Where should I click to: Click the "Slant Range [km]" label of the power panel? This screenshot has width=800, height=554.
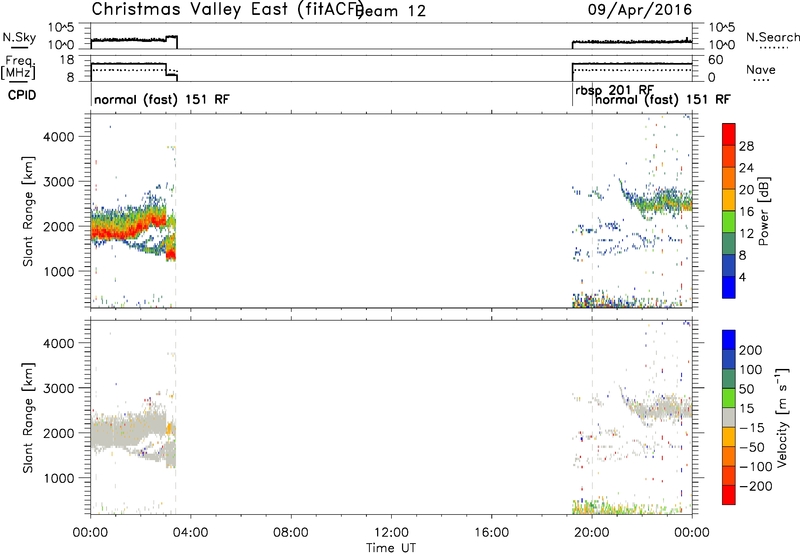[x=28, y=211]
